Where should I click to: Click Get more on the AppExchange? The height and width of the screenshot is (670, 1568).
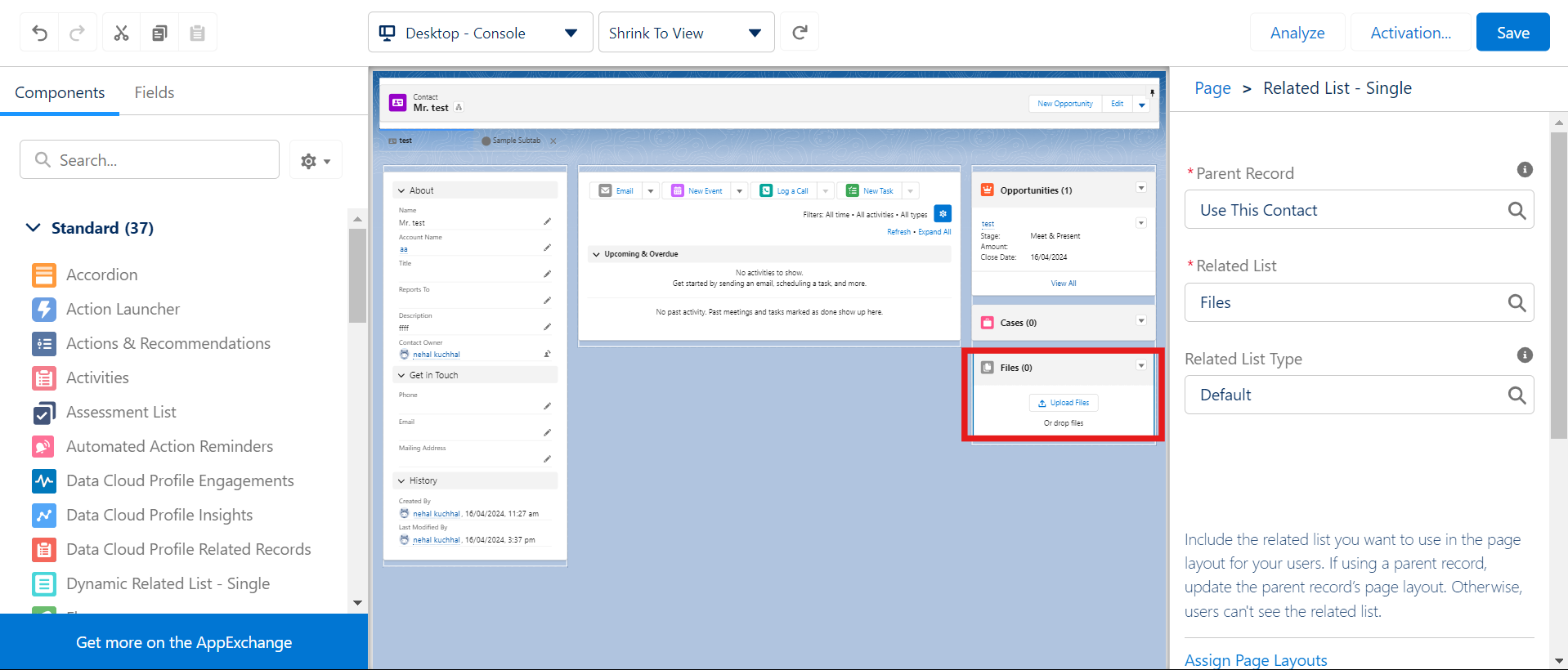pyautogui.click(x=184, y=642)
